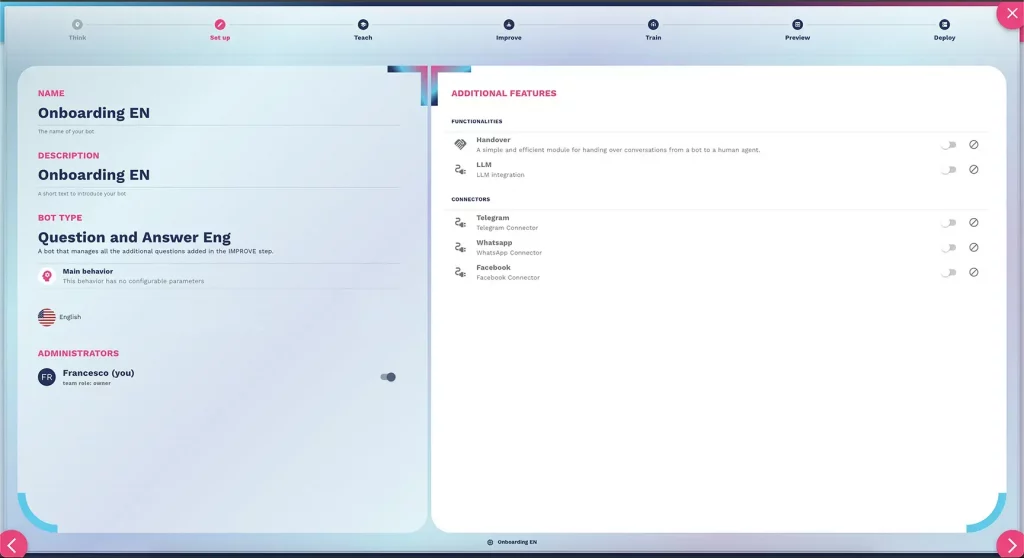Edit the description Onboarding EN field
This screenshot has height=558, width=1024.
tap(219, 175)
